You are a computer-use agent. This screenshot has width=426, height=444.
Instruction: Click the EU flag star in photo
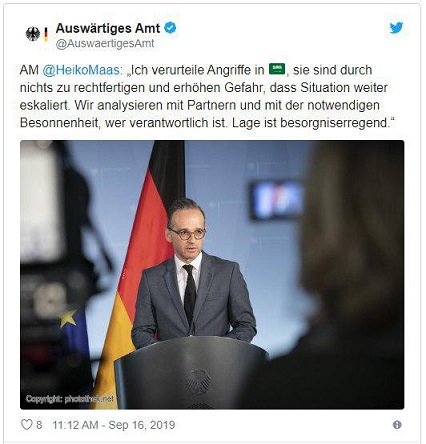[68, 318]
